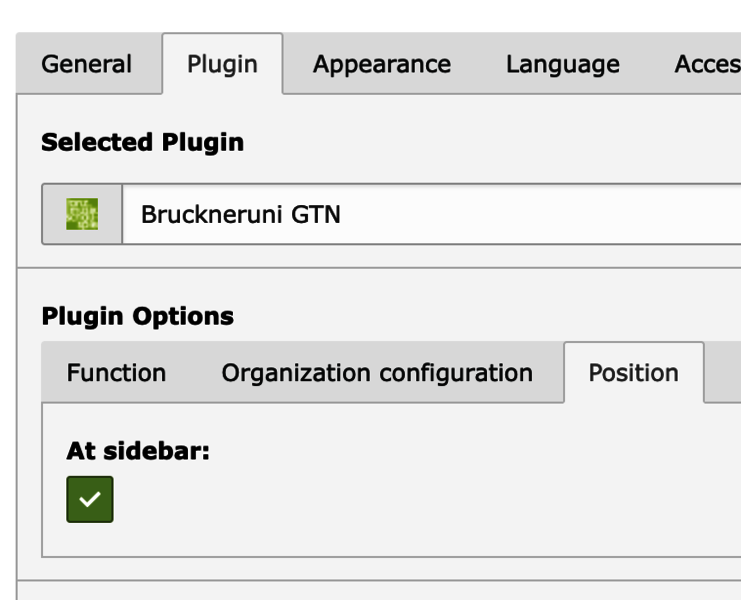Select the Plugin tab
This screenshot has width=741, height=600.
point(222,64)
